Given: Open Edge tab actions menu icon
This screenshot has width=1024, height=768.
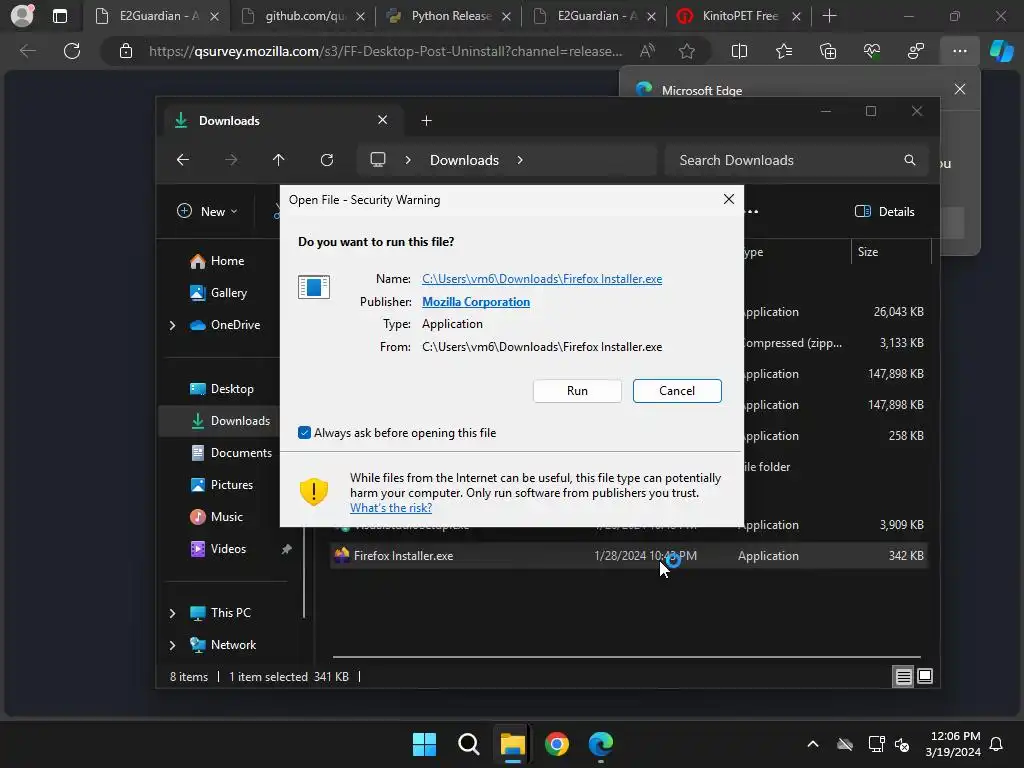Looking at the screenshot, I should (x=59, y=16).
